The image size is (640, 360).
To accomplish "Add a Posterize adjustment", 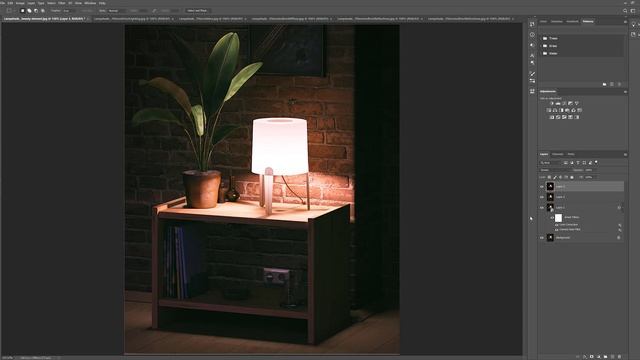I will click(x=558, y=117).
